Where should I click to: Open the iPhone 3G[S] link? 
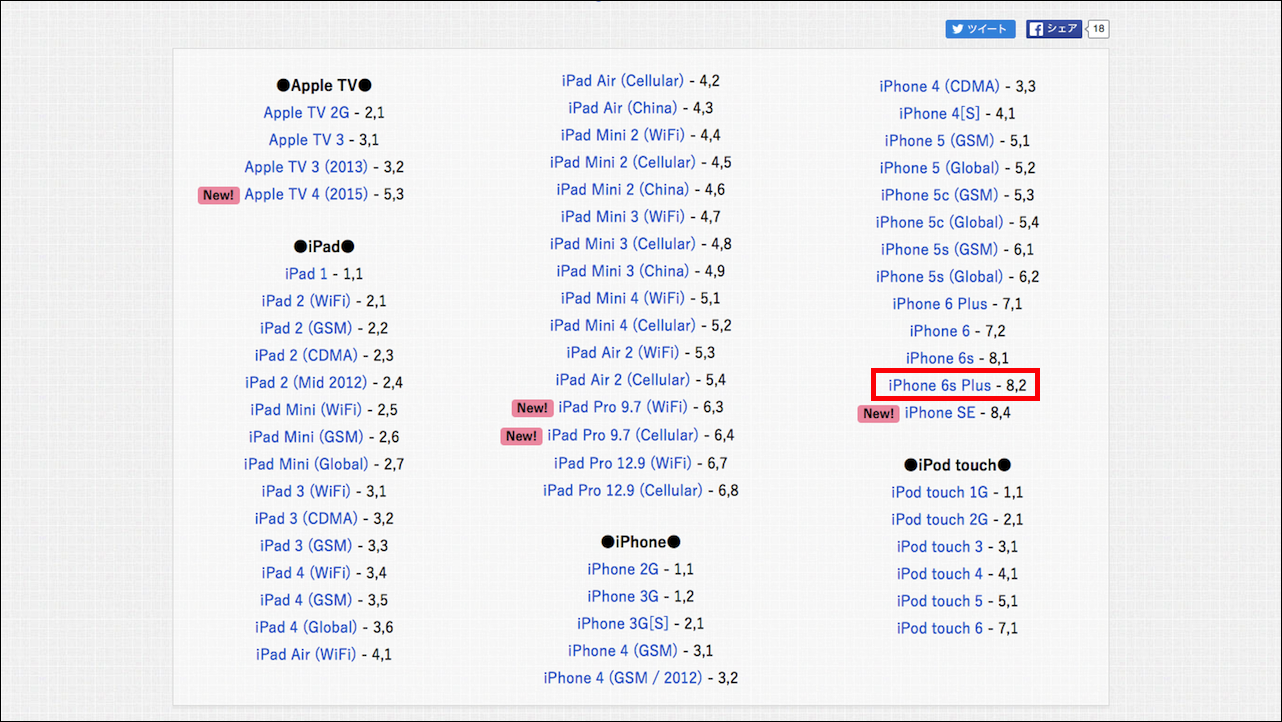pos(623,623)
